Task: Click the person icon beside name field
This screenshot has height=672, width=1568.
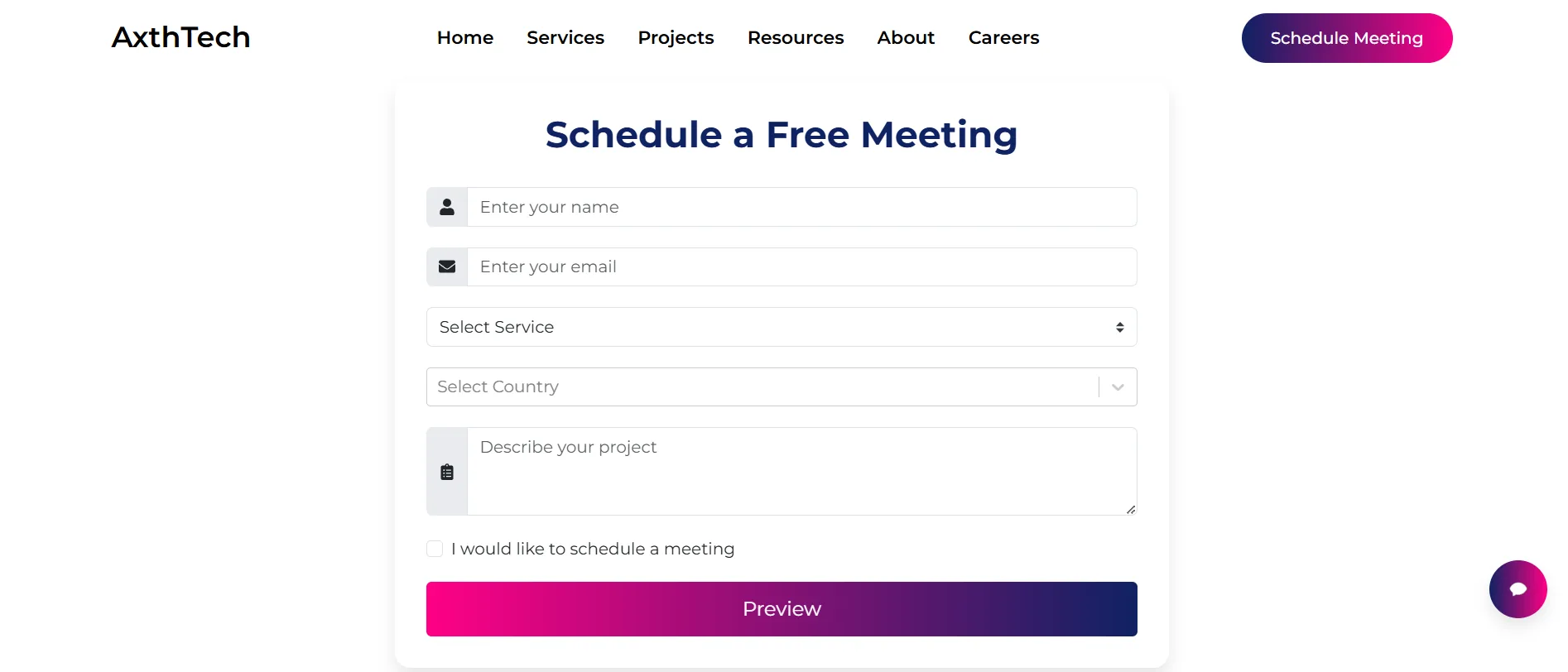Action: pyautogui.click(x=447, y=207)
